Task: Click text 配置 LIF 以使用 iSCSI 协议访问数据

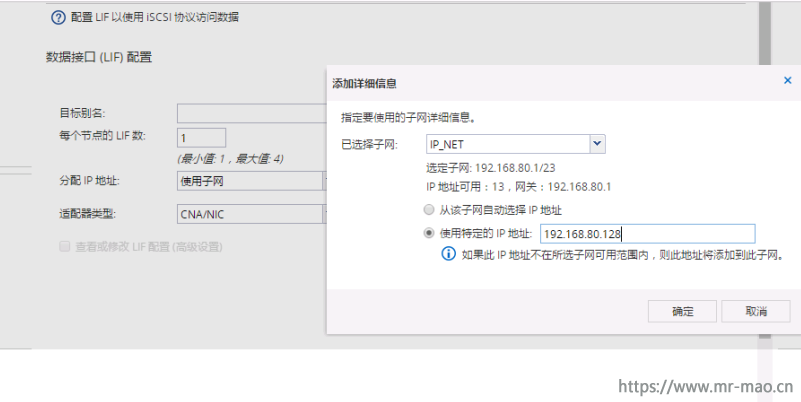Action: 154,17
